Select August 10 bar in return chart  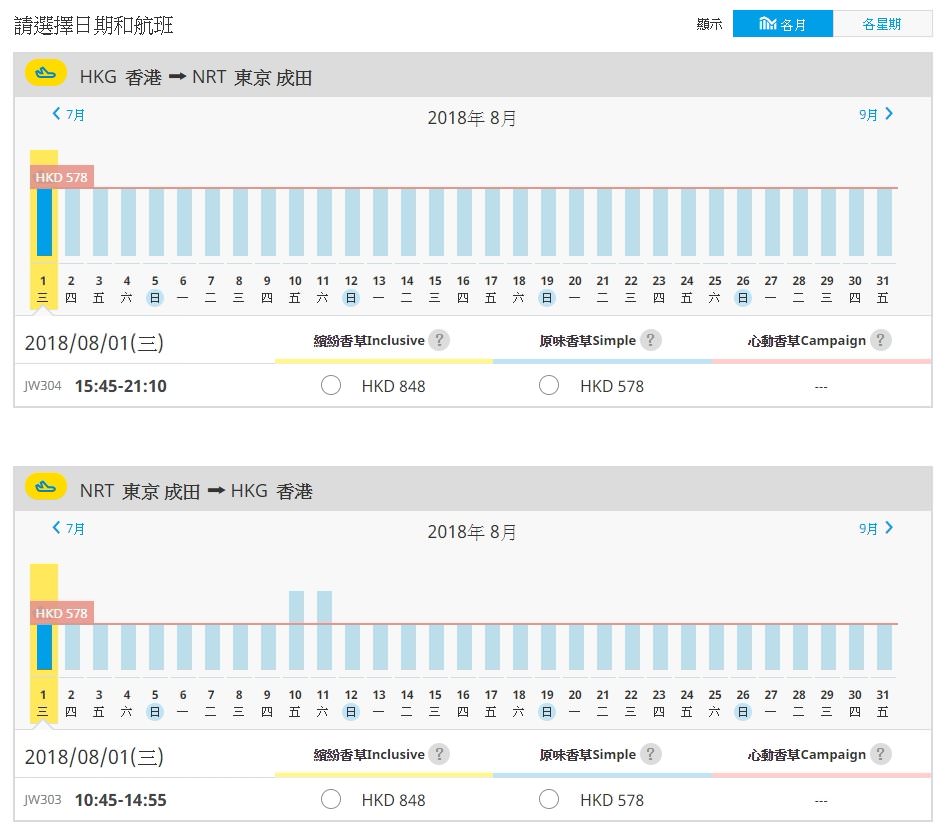pyautogui.click(x=296, y=630)
